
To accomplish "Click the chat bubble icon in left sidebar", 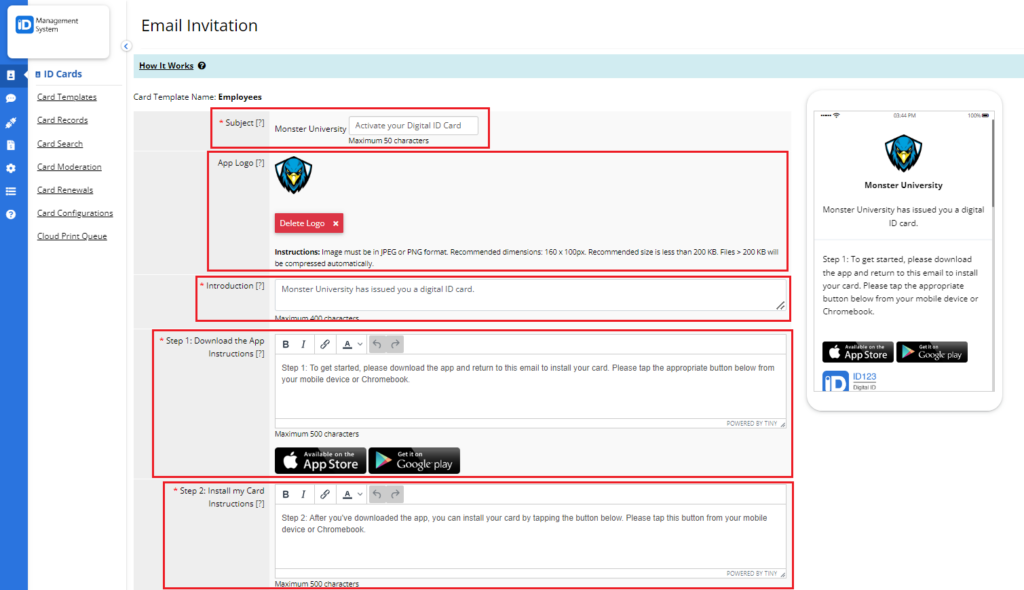I will tap(11, 98).
